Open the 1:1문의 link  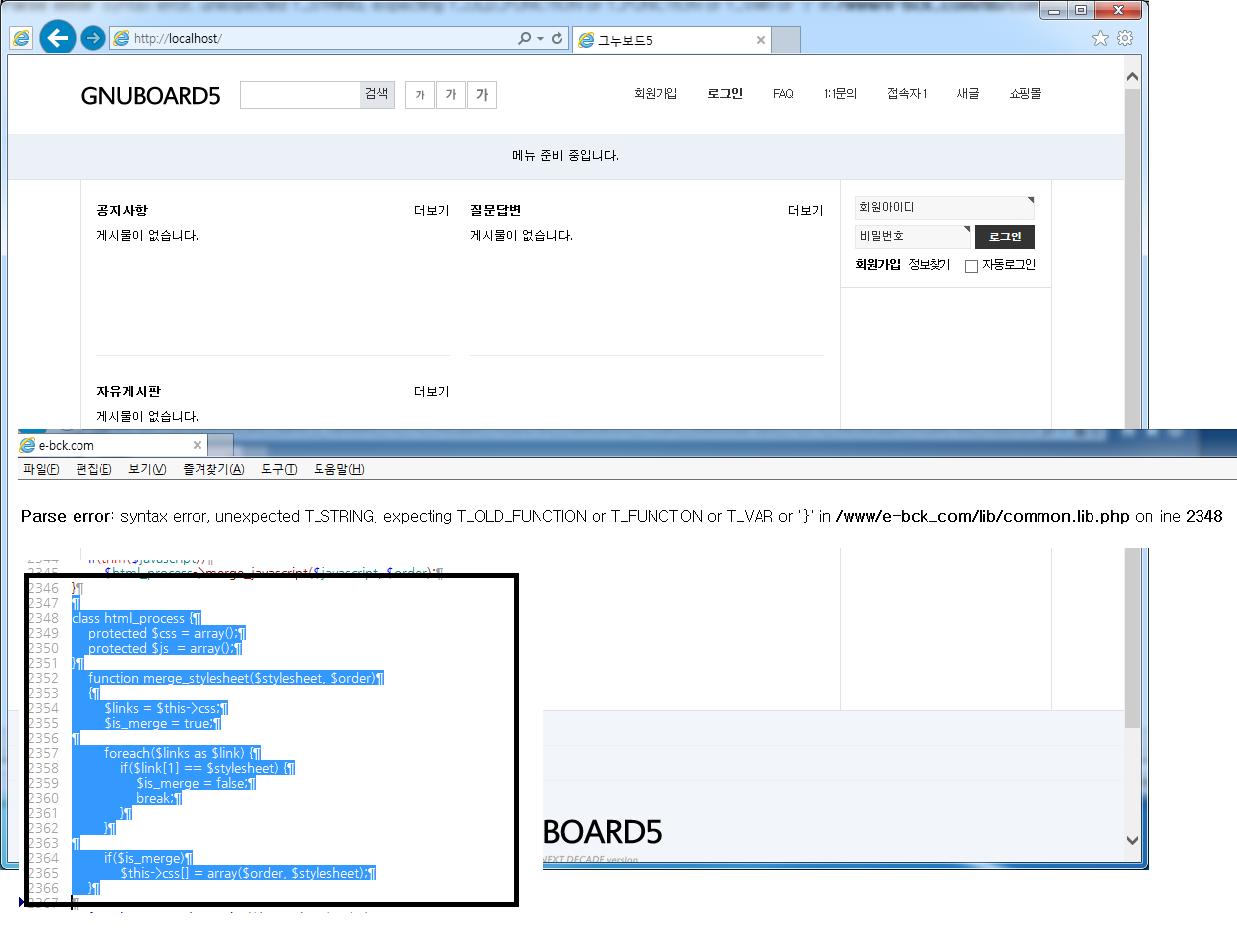pyautogui.click(x=841, y=94)
